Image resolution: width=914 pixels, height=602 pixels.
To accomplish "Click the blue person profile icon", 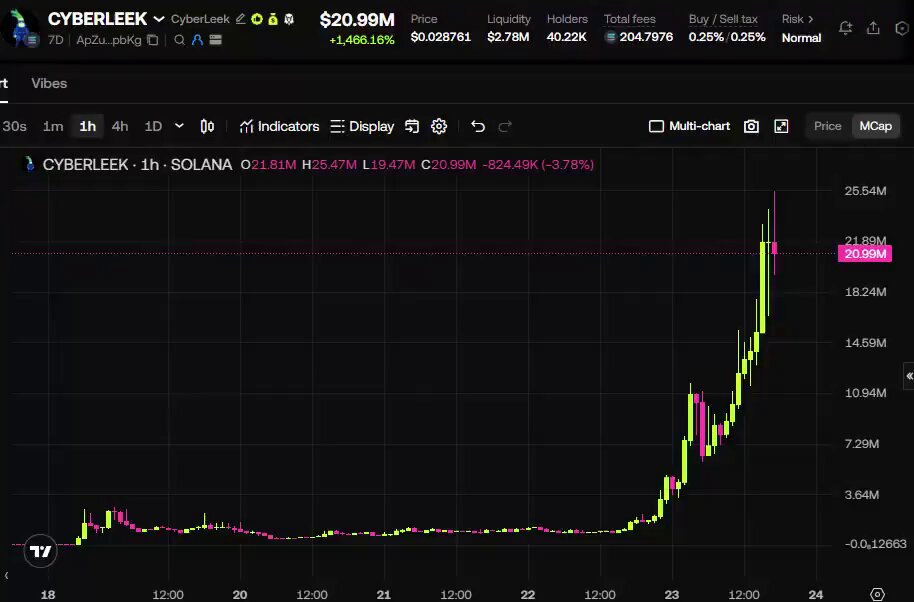I will 197,40.
